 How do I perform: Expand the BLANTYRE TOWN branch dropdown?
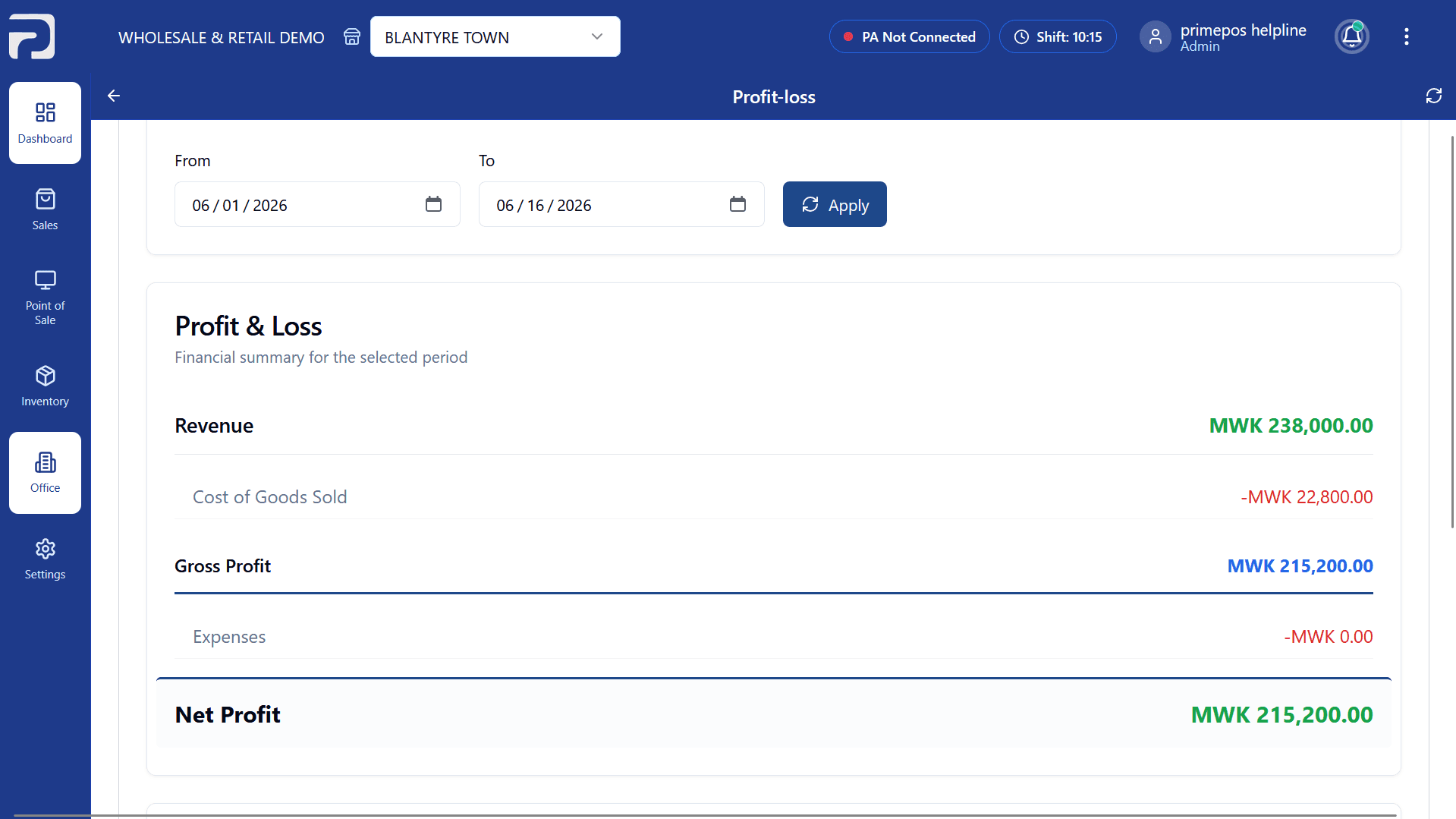pyautogui.click(x=495, y=36)
